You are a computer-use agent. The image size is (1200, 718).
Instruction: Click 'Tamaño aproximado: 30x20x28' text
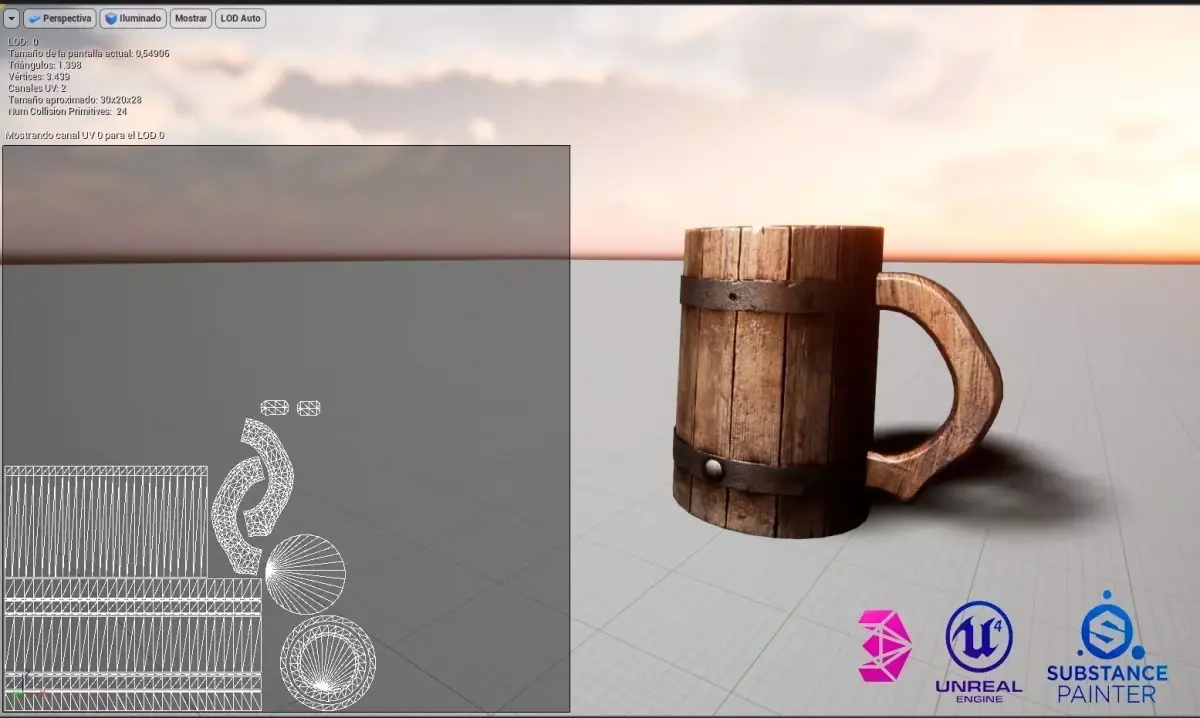pos(75,100)
